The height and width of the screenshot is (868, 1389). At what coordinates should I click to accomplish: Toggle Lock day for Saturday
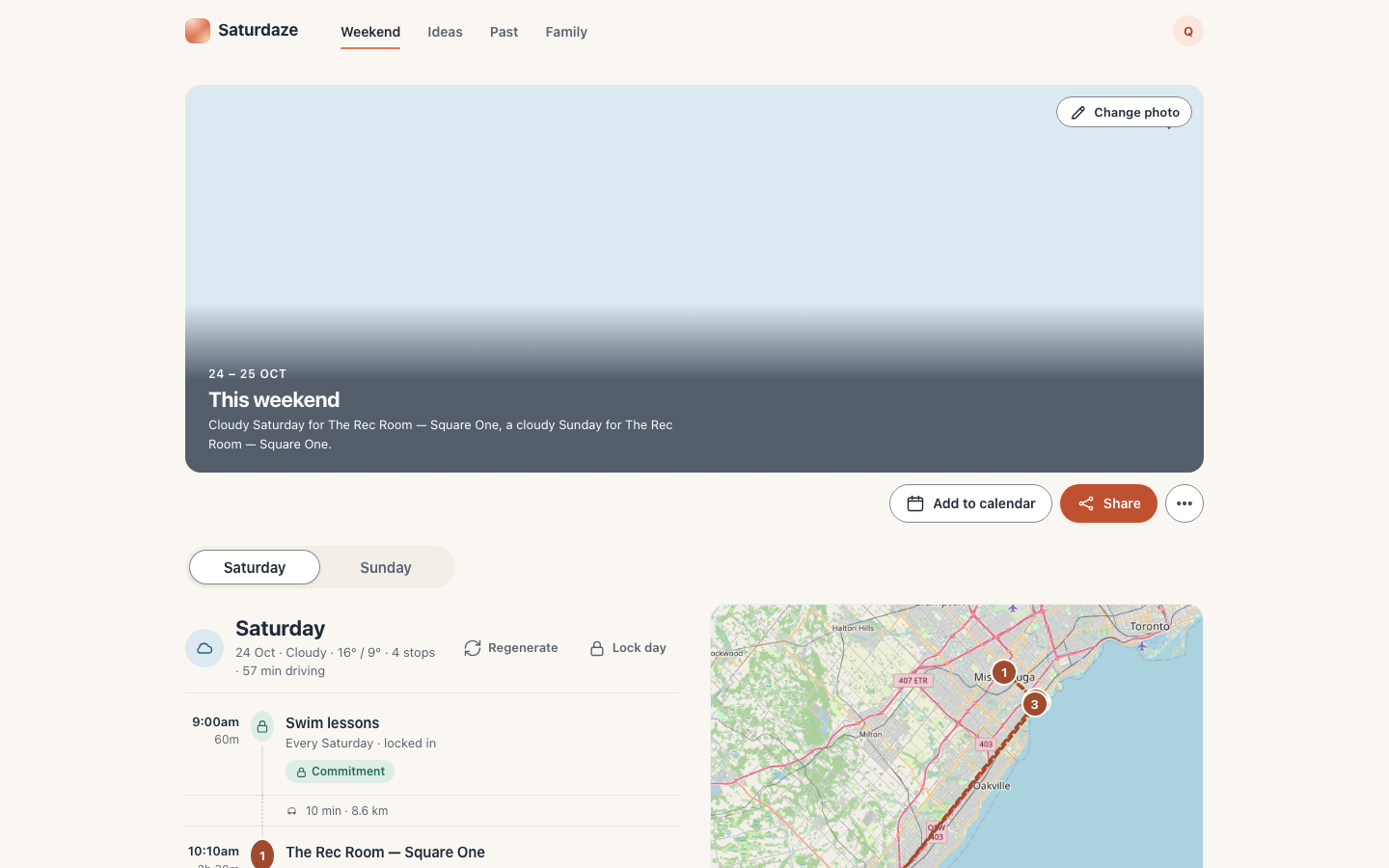pyautogui.click(x=628, y=648)
